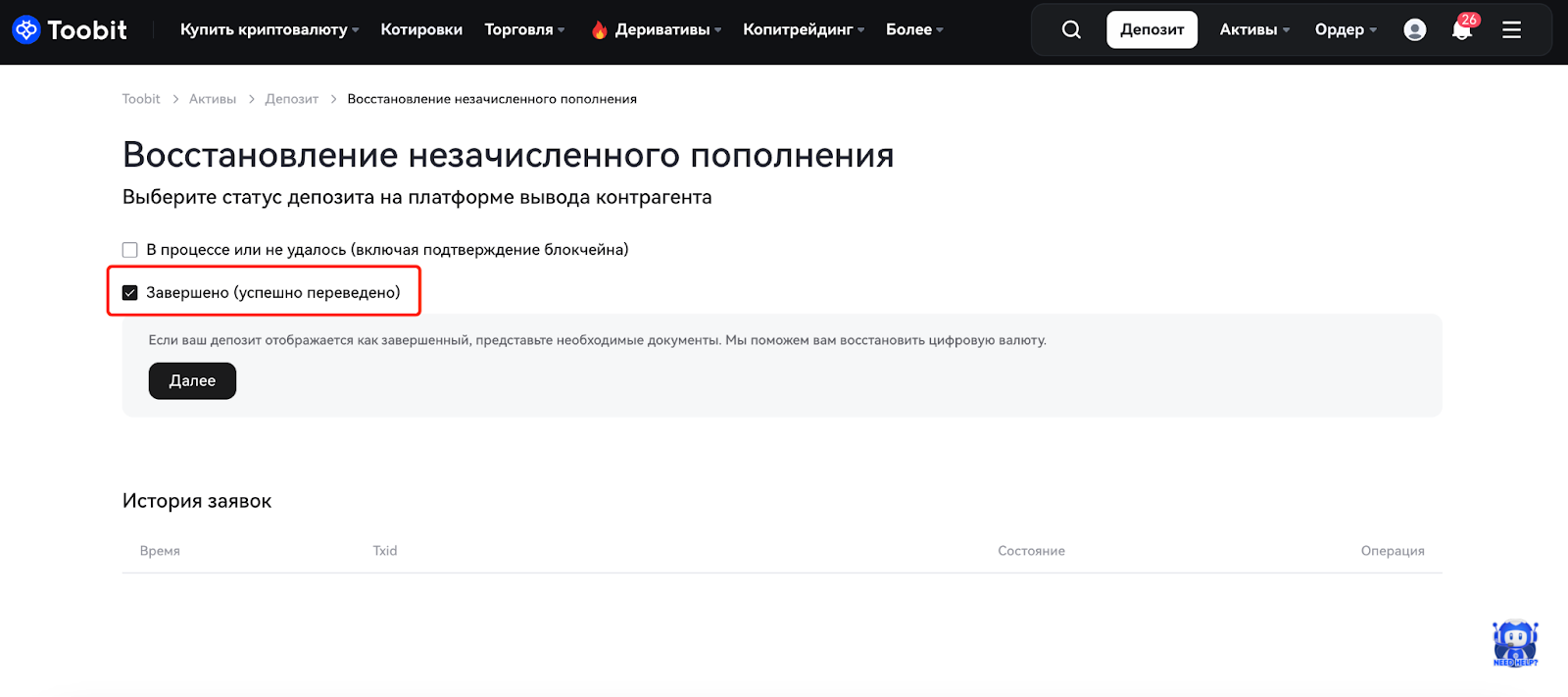
Task: Click 'Восстановление незачисленного пополнения' breadcrumb text
Action: (x=492, y=99)
